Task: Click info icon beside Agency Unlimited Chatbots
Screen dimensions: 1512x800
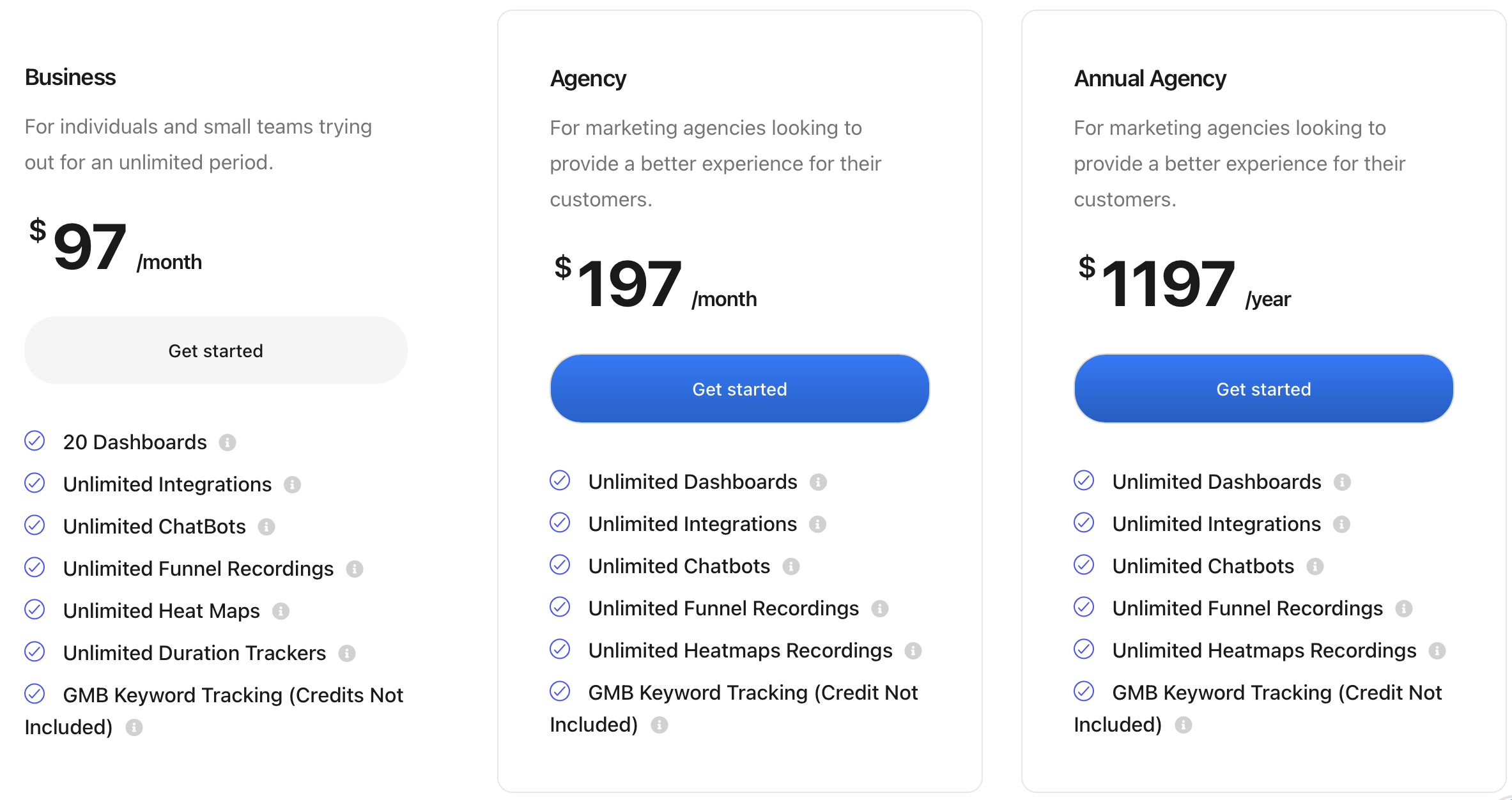Action: click(791, 566)
